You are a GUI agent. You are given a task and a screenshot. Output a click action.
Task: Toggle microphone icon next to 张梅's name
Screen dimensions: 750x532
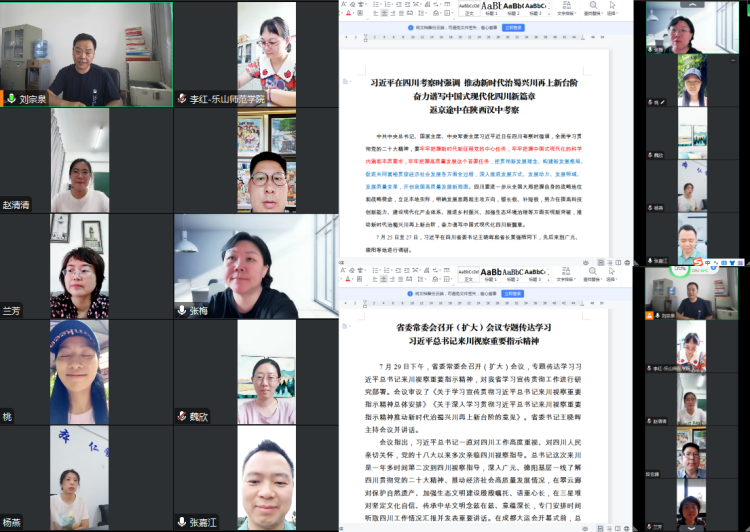coord(182,311)
